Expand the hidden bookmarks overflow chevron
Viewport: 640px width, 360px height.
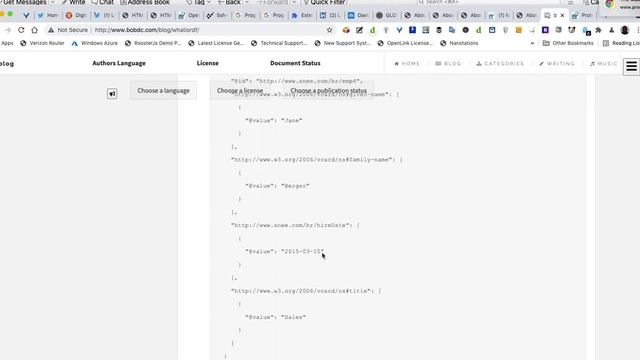532,43
